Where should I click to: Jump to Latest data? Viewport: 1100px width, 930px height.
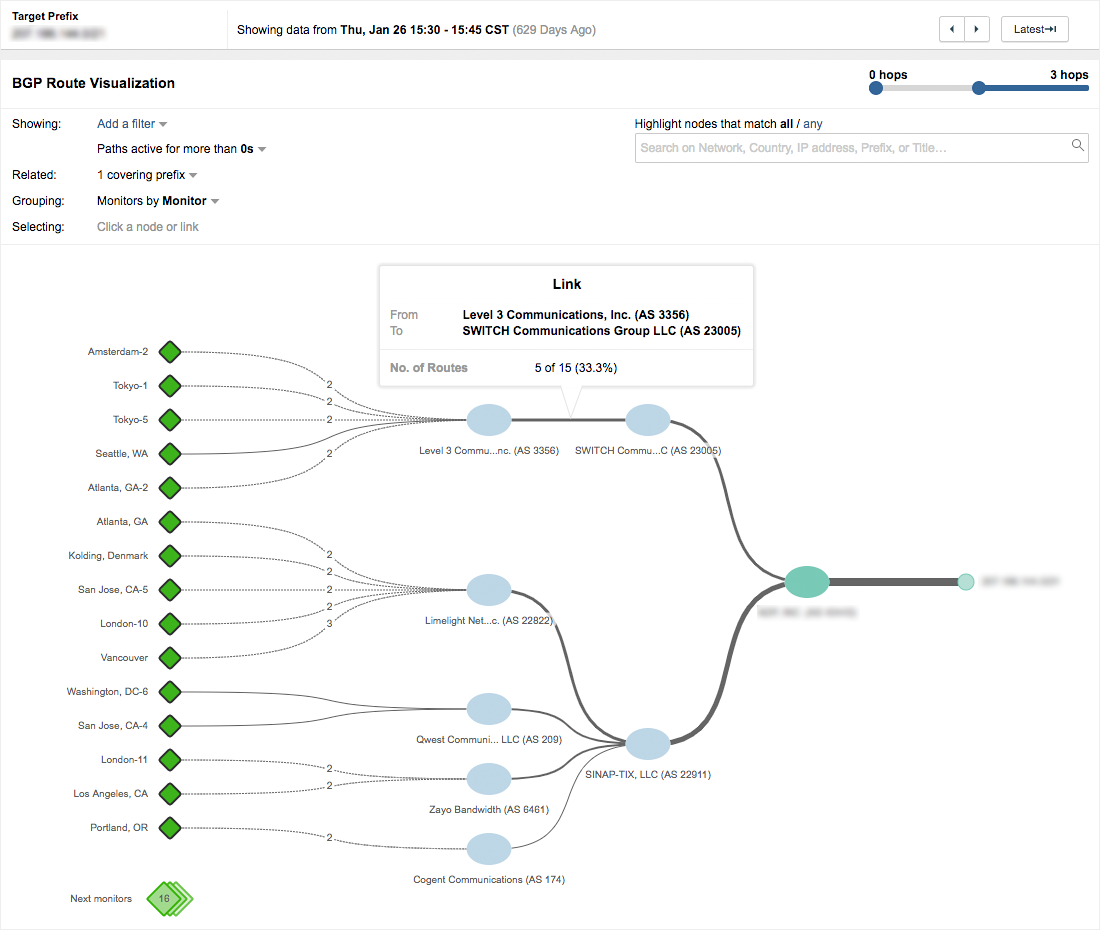[x=1034, y=29]
